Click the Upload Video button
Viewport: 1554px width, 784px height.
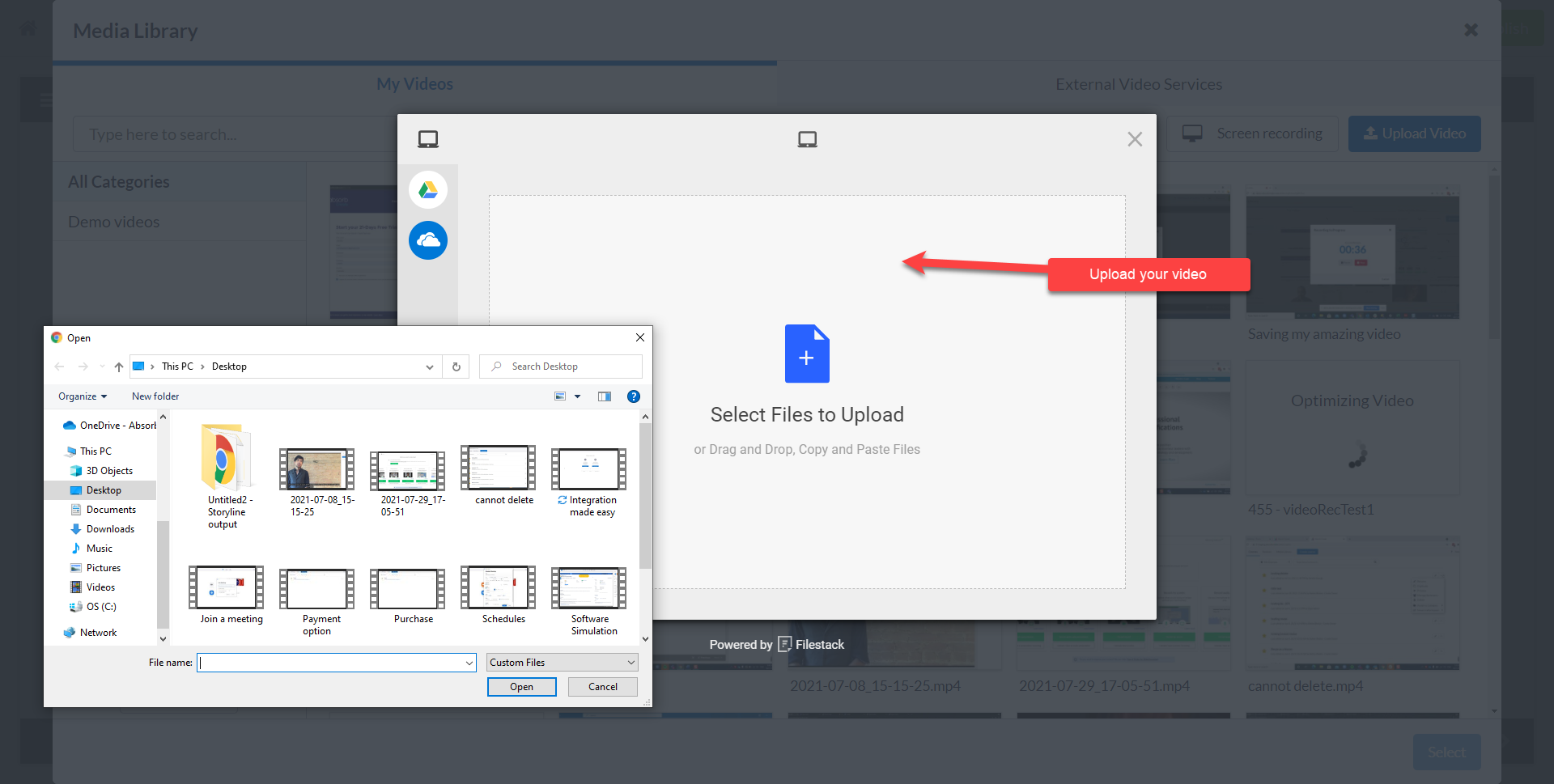(x=1414, y=133)
